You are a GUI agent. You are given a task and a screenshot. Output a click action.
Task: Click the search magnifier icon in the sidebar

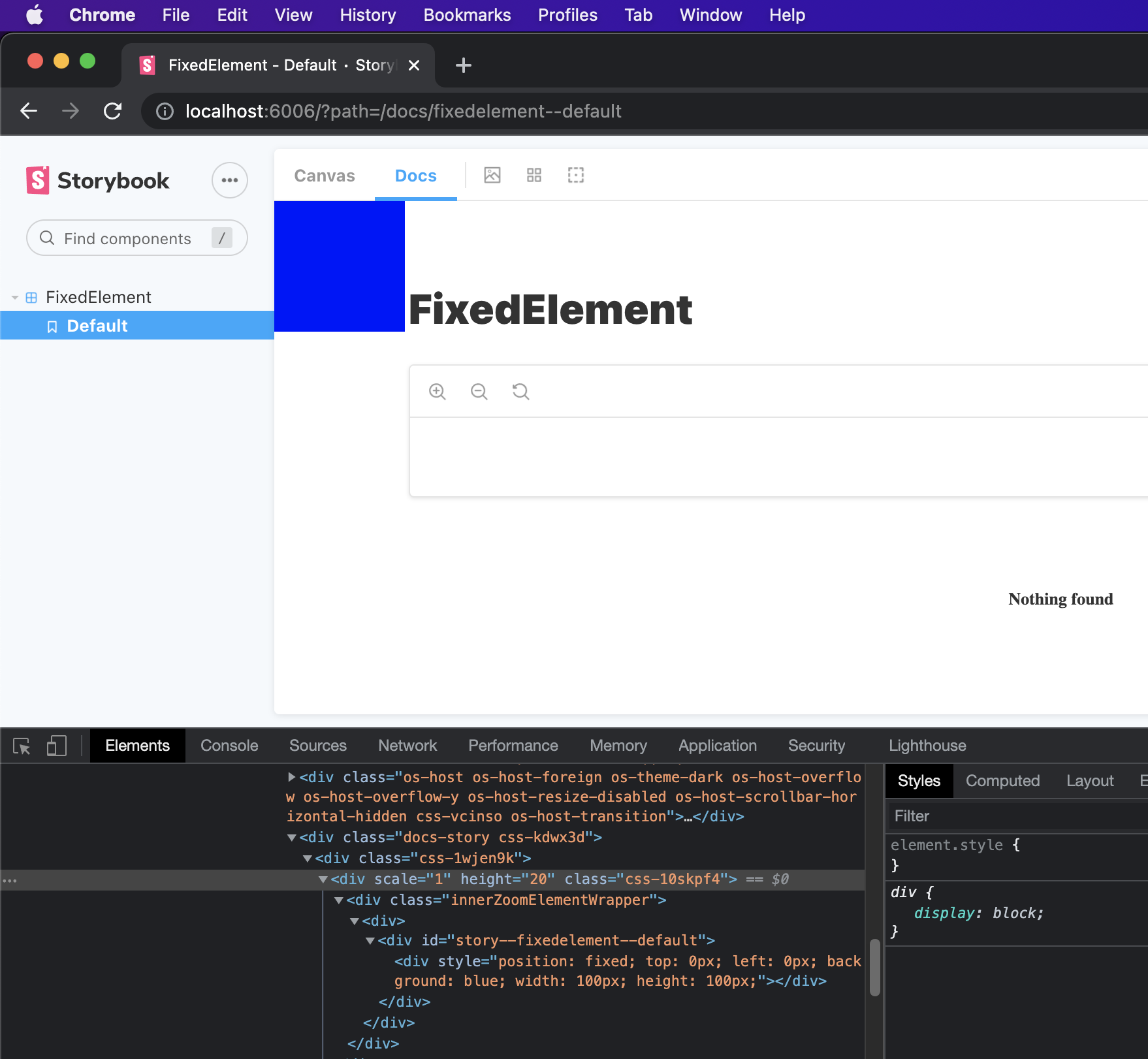click(47, 238)
